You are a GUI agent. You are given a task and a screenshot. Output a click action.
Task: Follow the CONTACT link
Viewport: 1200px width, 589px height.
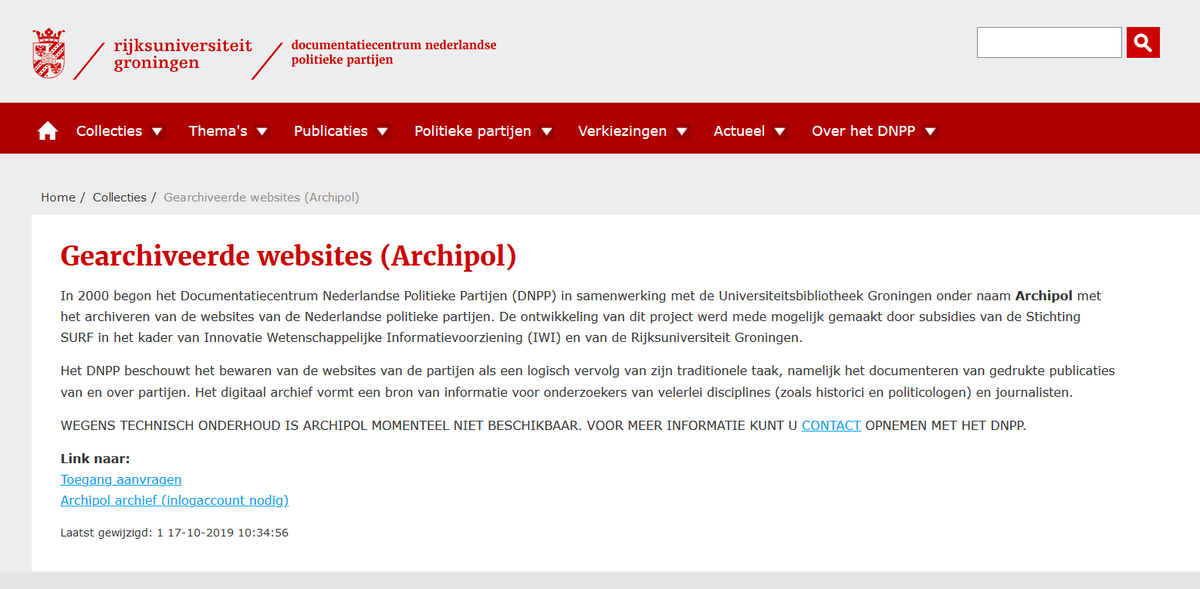(831, 425)
